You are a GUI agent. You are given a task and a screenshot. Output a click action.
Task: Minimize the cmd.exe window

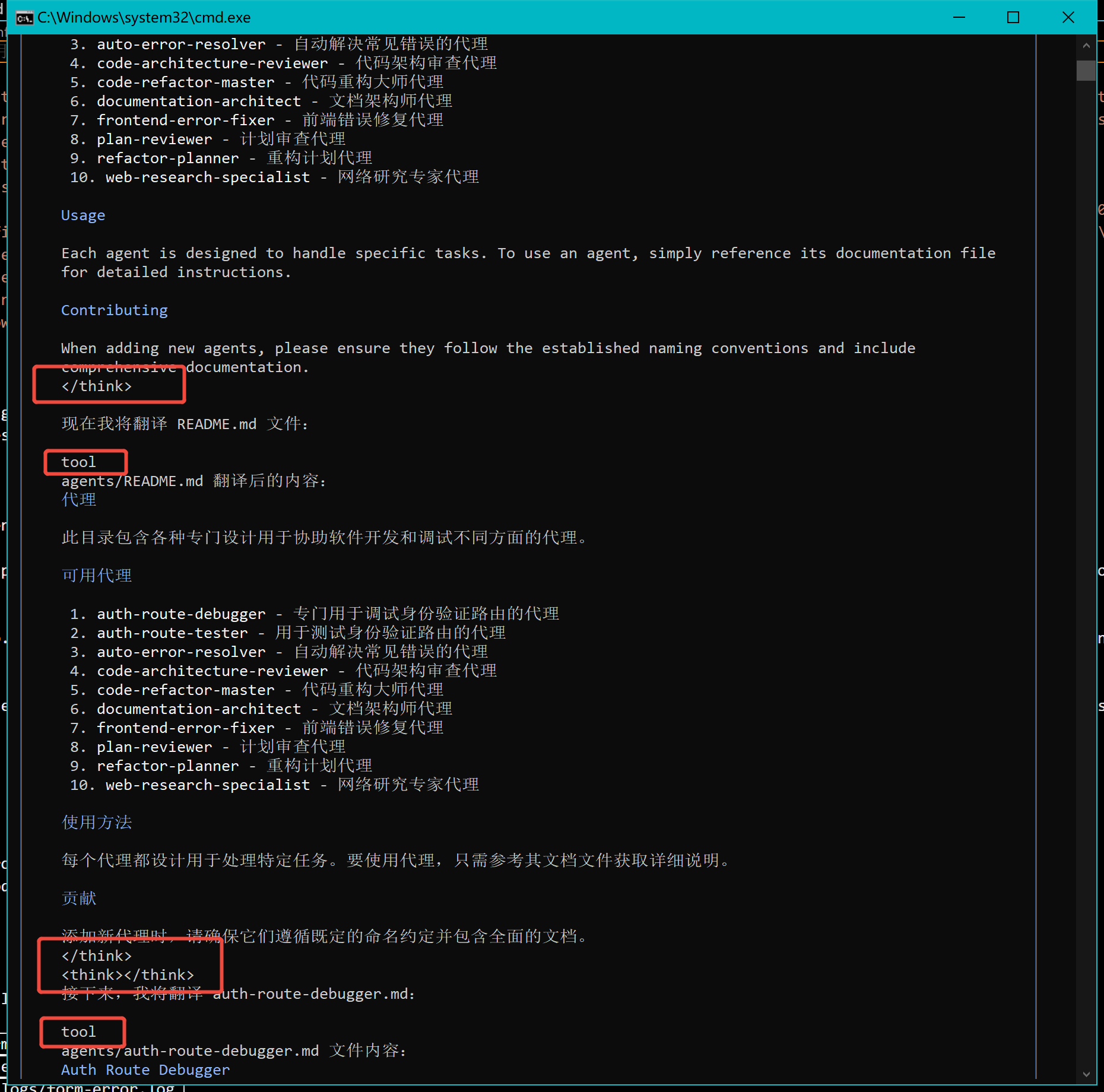(x=959, y=18)
